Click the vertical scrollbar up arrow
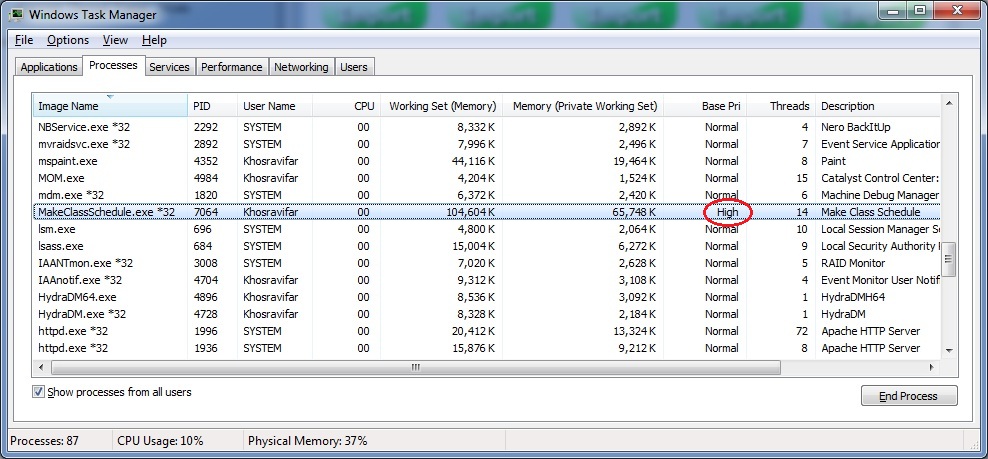 coord(949,103)
